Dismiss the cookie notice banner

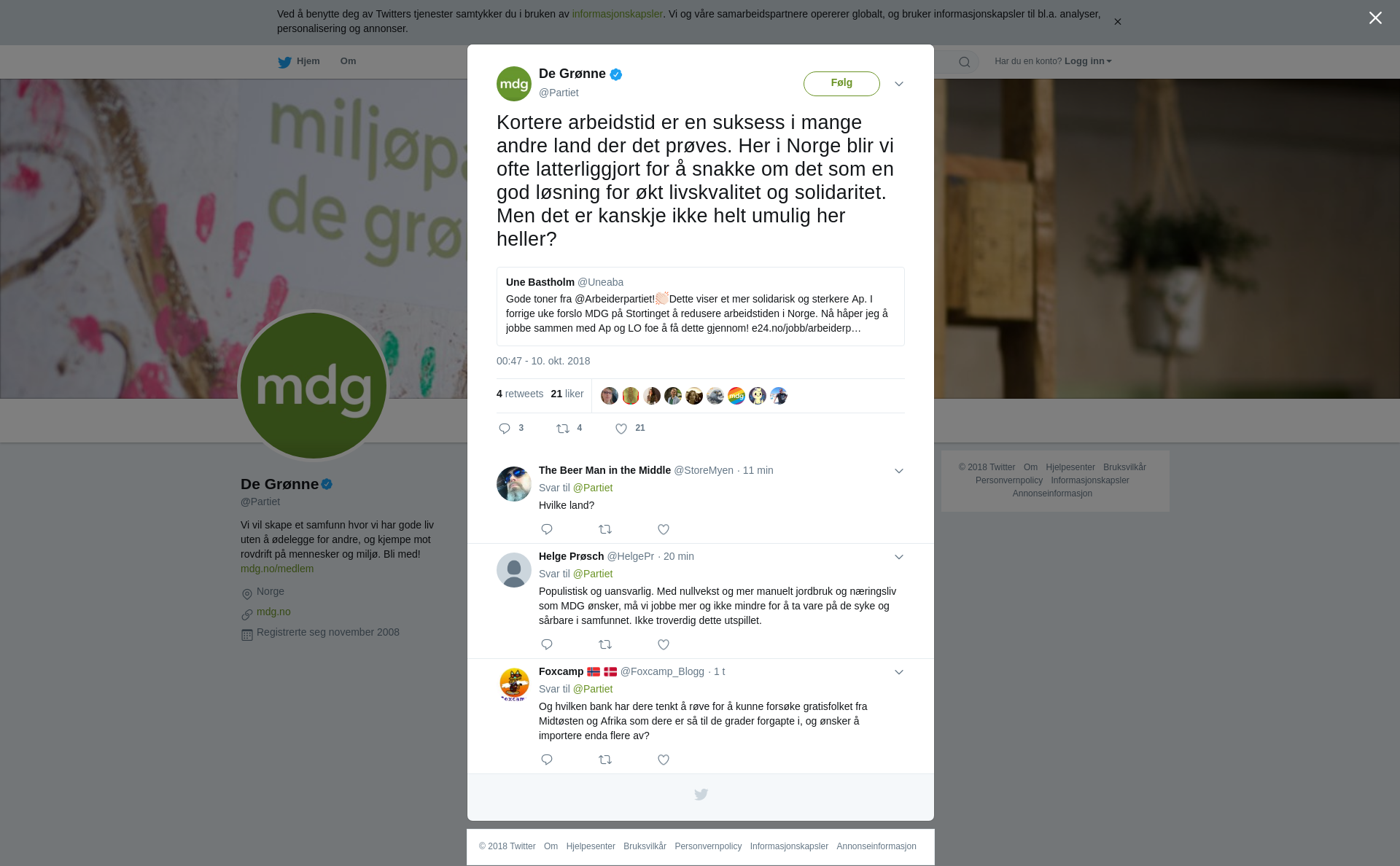(1117, 22)
